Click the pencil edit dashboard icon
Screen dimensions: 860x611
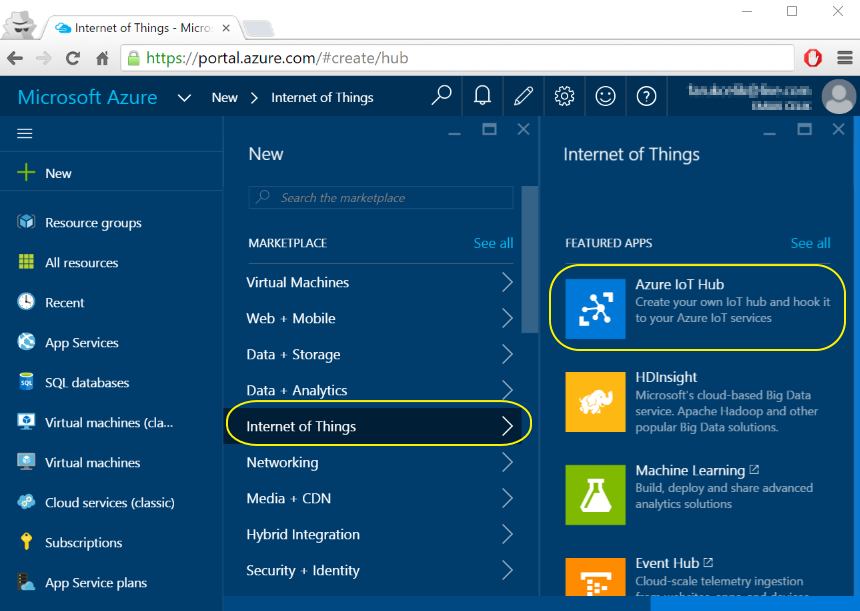[523, 97]
